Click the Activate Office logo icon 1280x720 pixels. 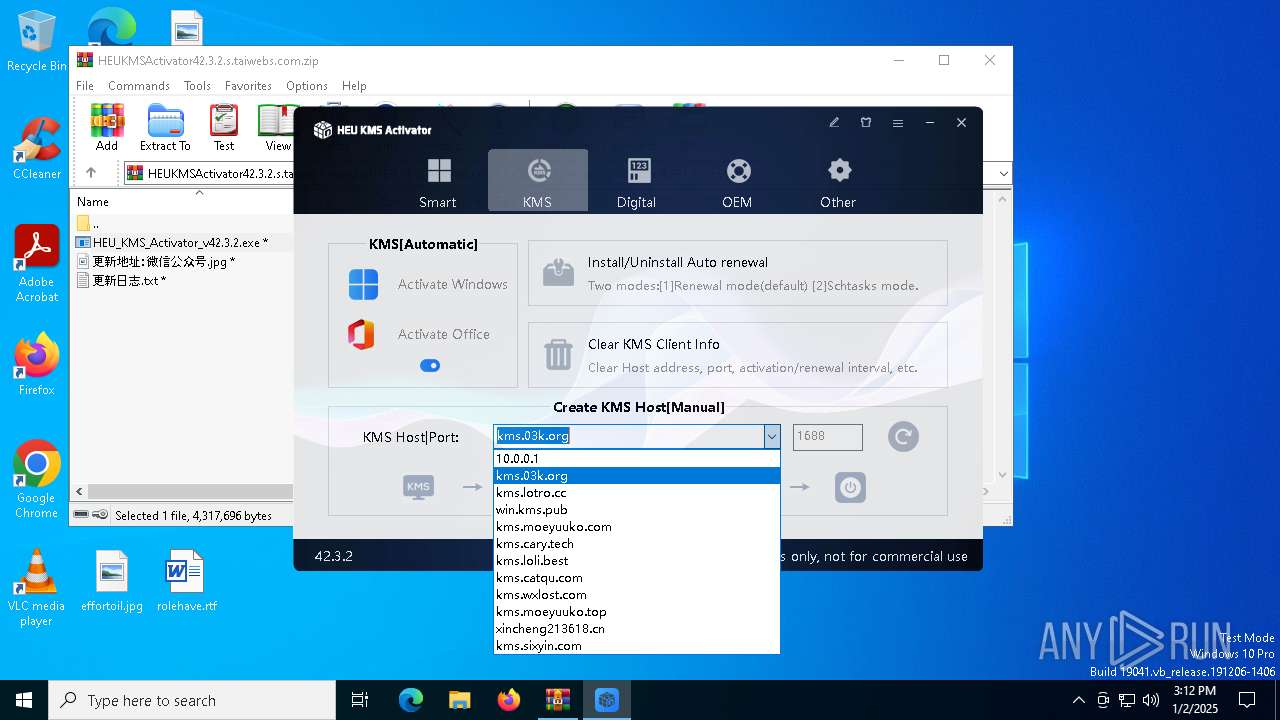(x=361, y=334)
